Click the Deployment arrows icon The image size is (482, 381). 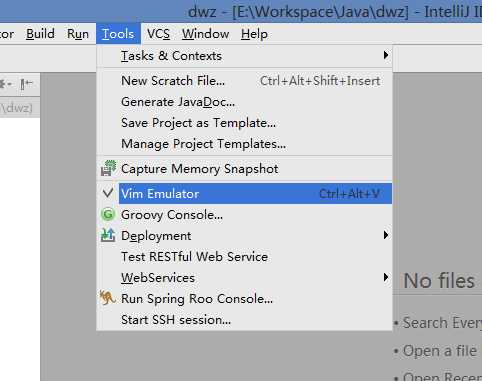click(x=108, y=235)
